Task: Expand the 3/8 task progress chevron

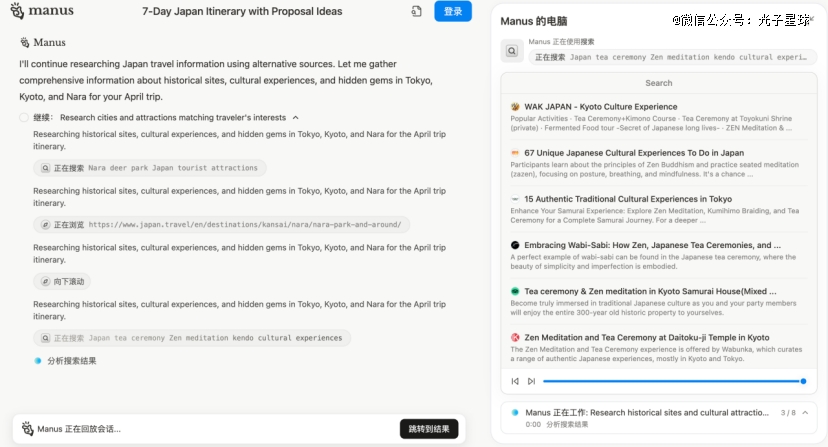Action: point(805,412)
